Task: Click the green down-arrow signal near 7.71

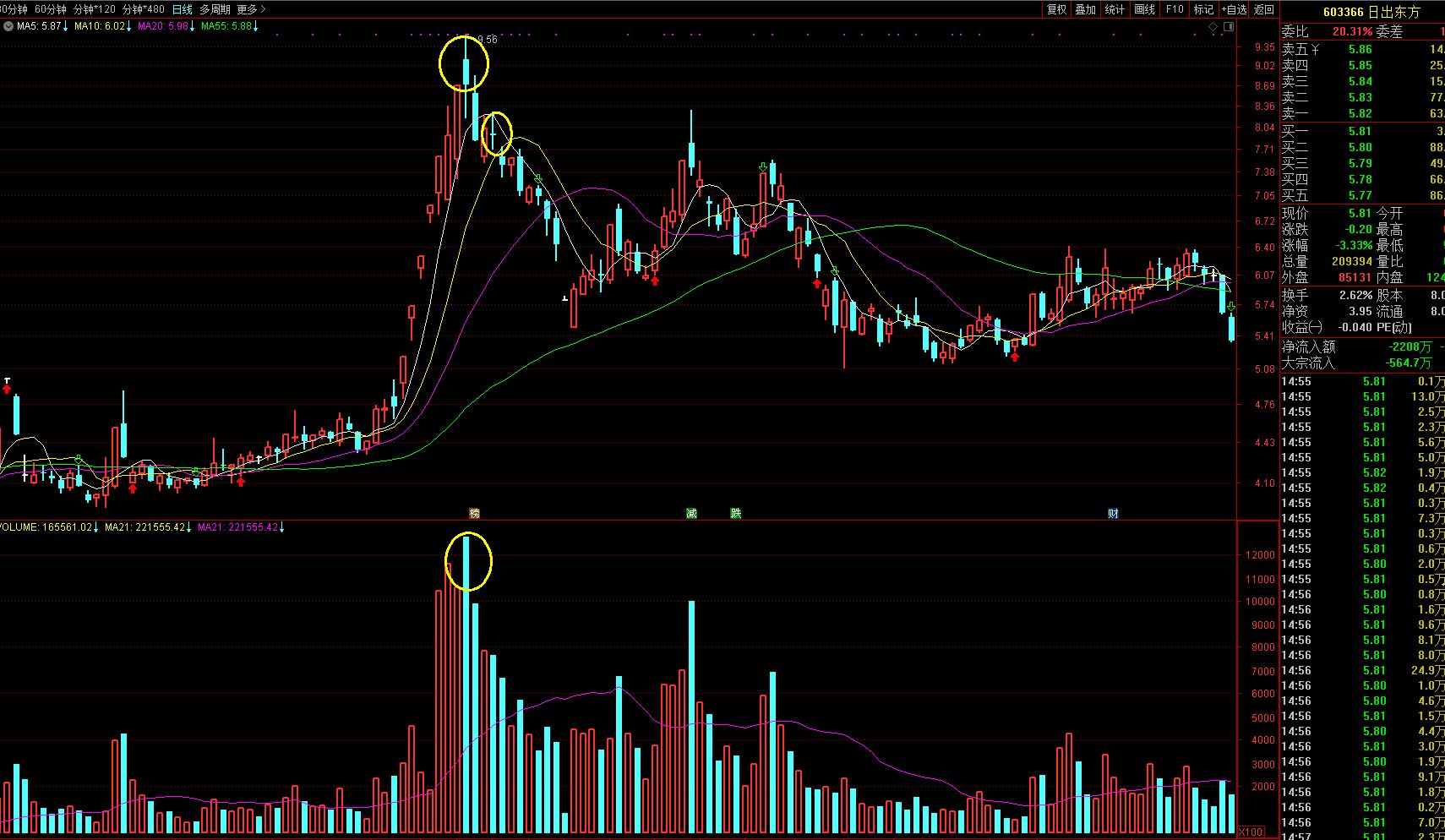Action: [763, 167]
